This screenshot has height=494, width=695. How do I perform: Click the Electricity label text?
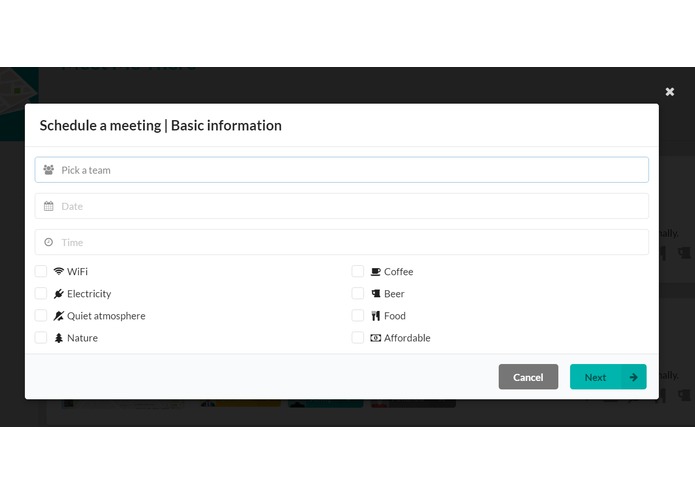pyautogui.click(x=89, y=294)
